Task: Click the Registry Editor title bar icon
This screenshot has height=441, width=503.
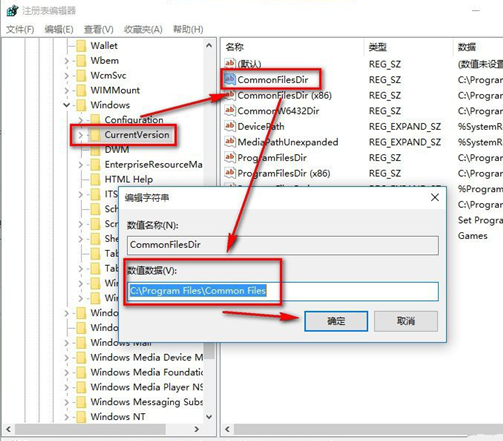Action: click(x=13, y=11)
